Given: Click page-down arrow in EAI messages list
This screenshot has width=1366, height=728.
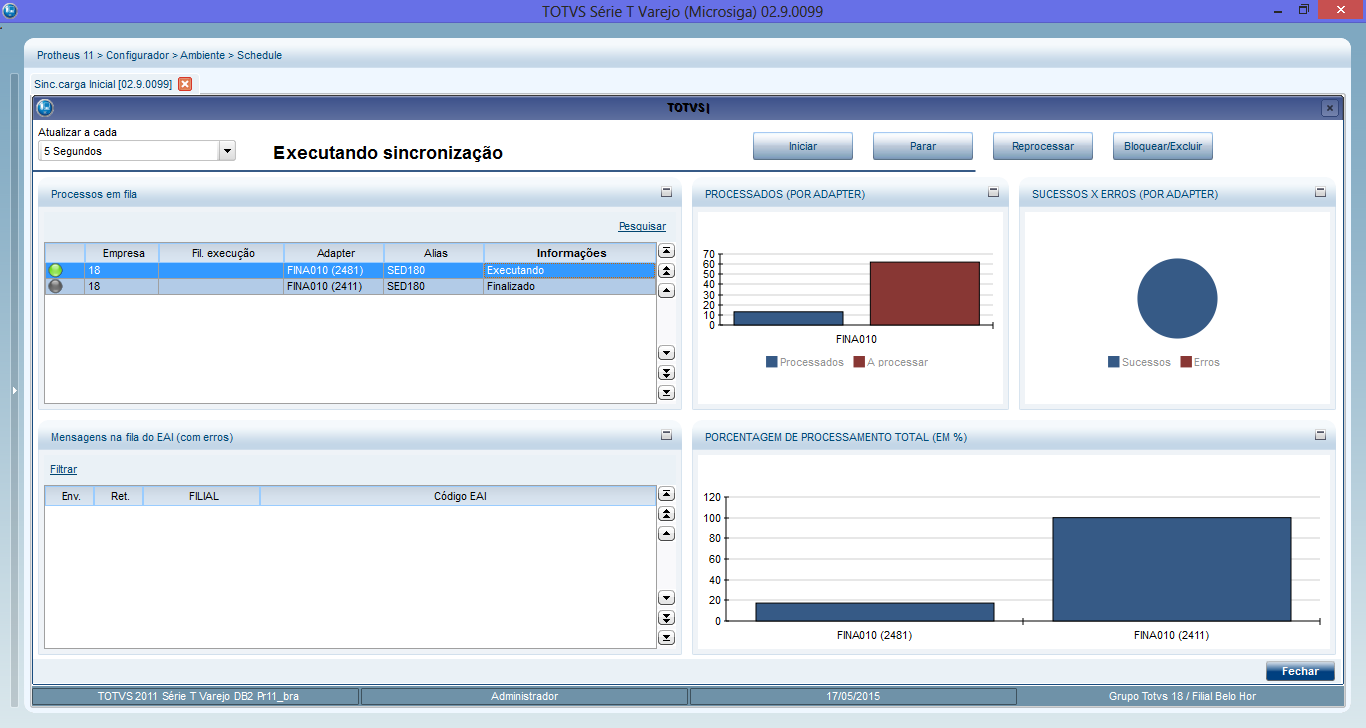Looking at the screenshot, I should coord(666,618).
